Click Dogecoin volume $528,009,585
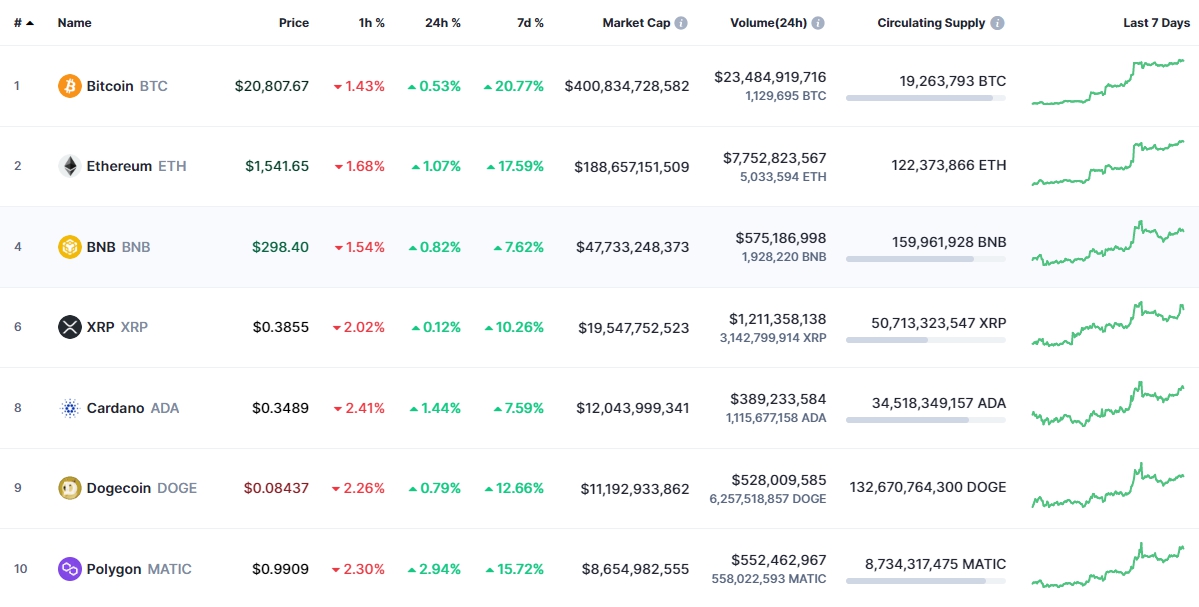 point(779,480)
